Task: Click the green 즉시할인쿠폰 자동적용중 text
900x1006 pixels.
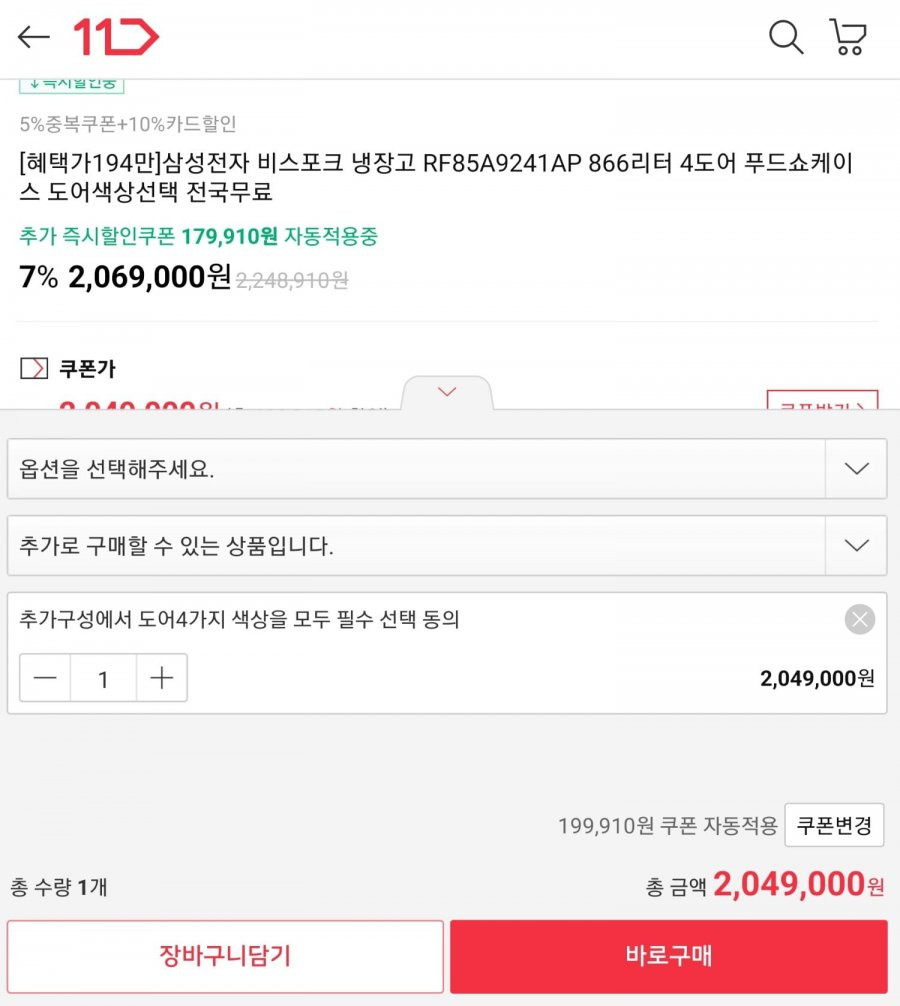Action: coord(198,236)
